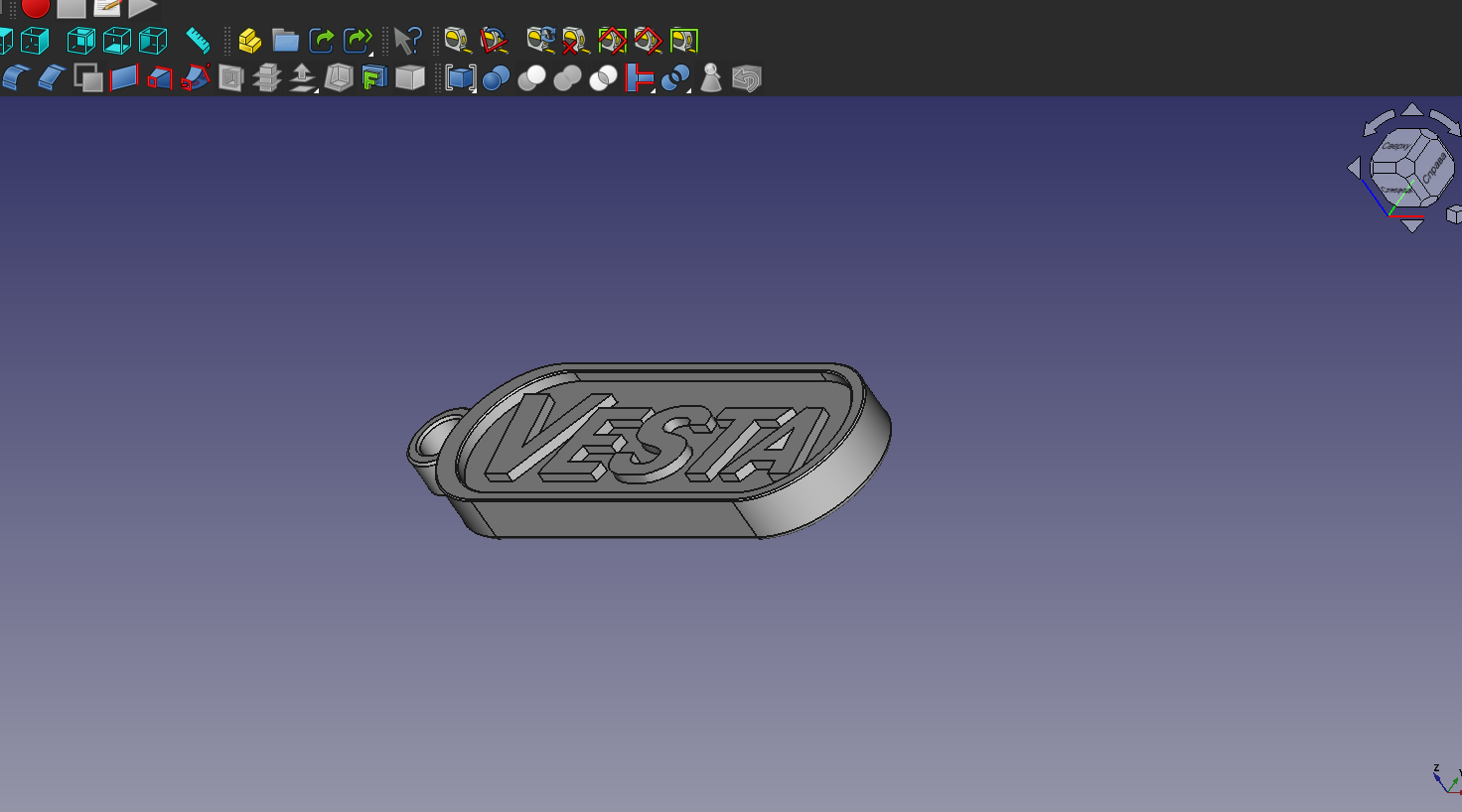Expand the Link actions dropdown
This screenshot has width=1462, height=812.
370,53
